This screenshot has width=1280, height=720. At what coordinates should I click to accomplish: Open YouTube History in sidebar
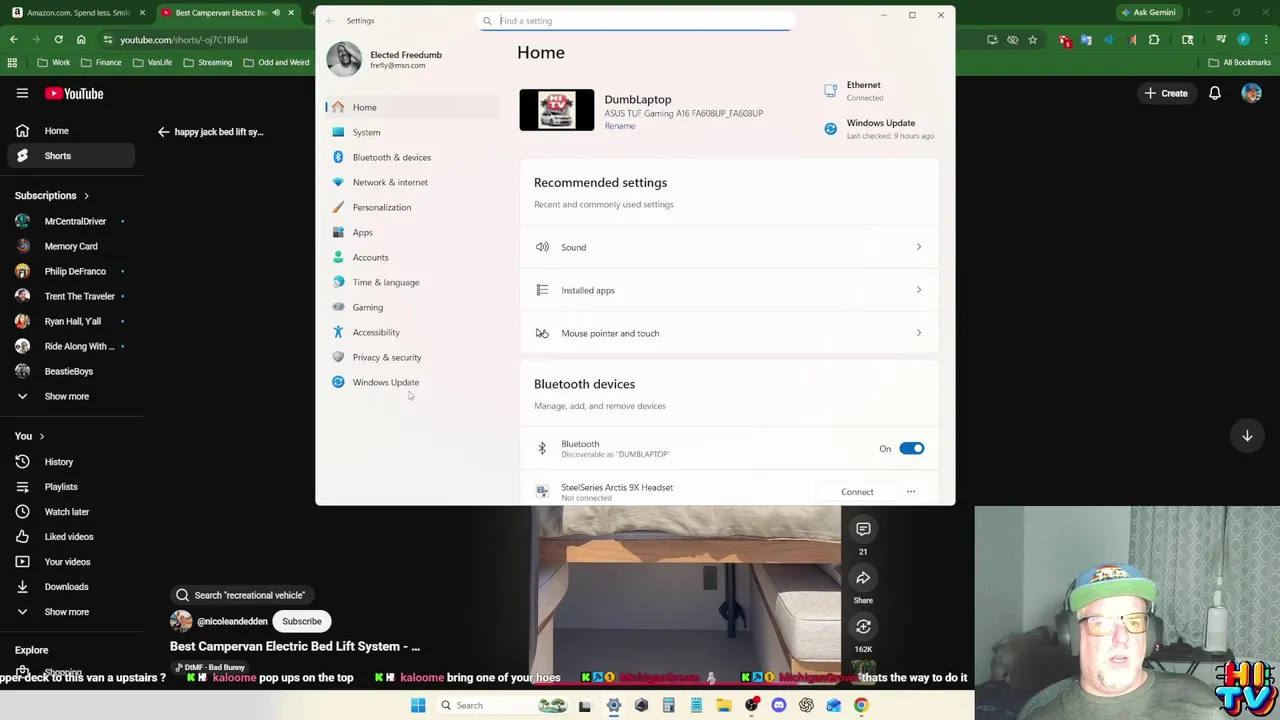point(70,462)
